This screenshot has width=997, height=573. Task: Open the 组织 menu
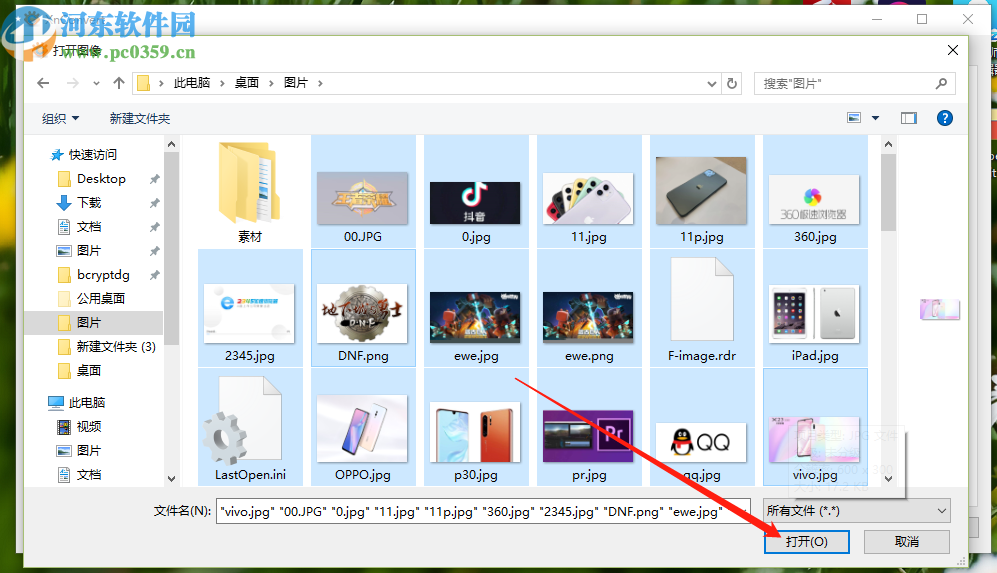[x=60, y=118]
